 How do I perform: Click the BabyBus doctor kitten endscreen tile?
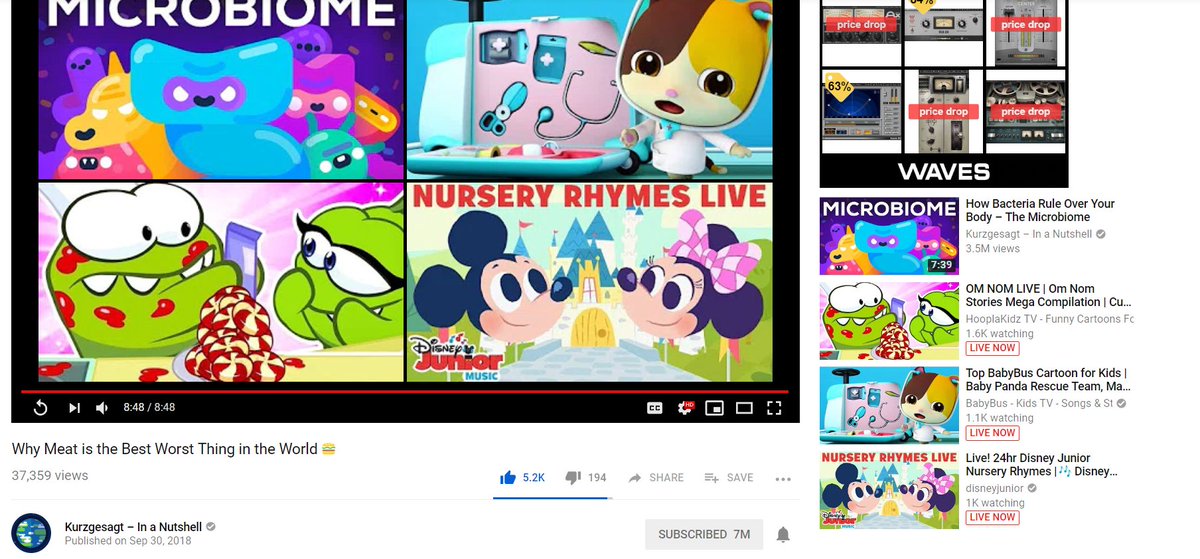pos(591,90)
